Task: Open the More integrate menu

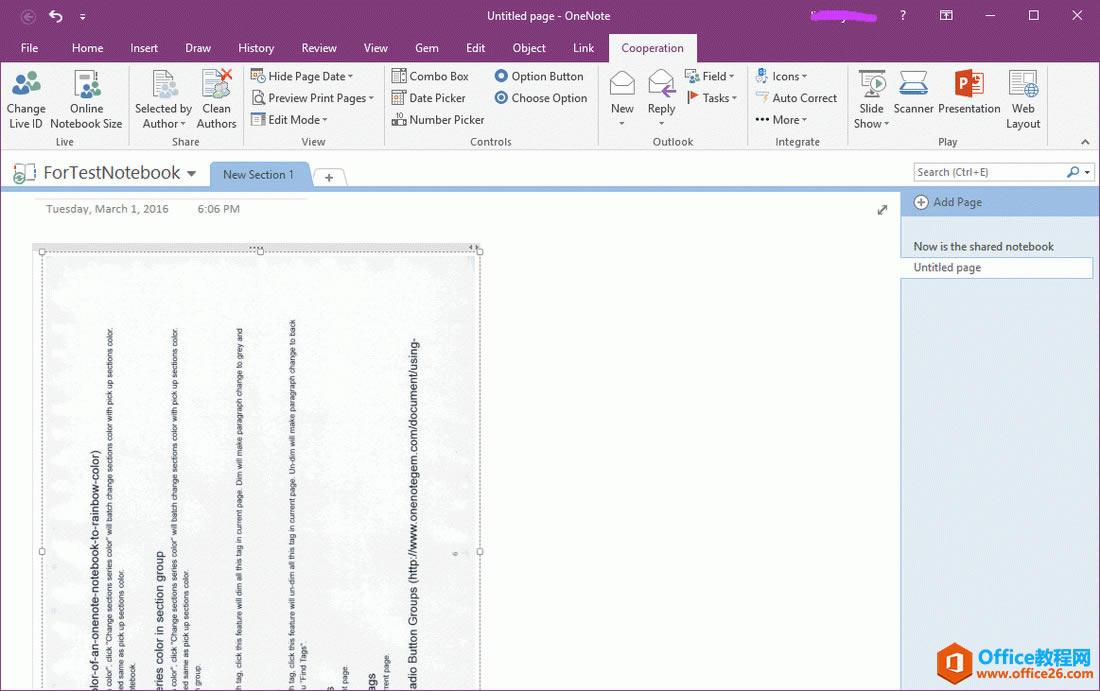Action: (x=781, y=120)
